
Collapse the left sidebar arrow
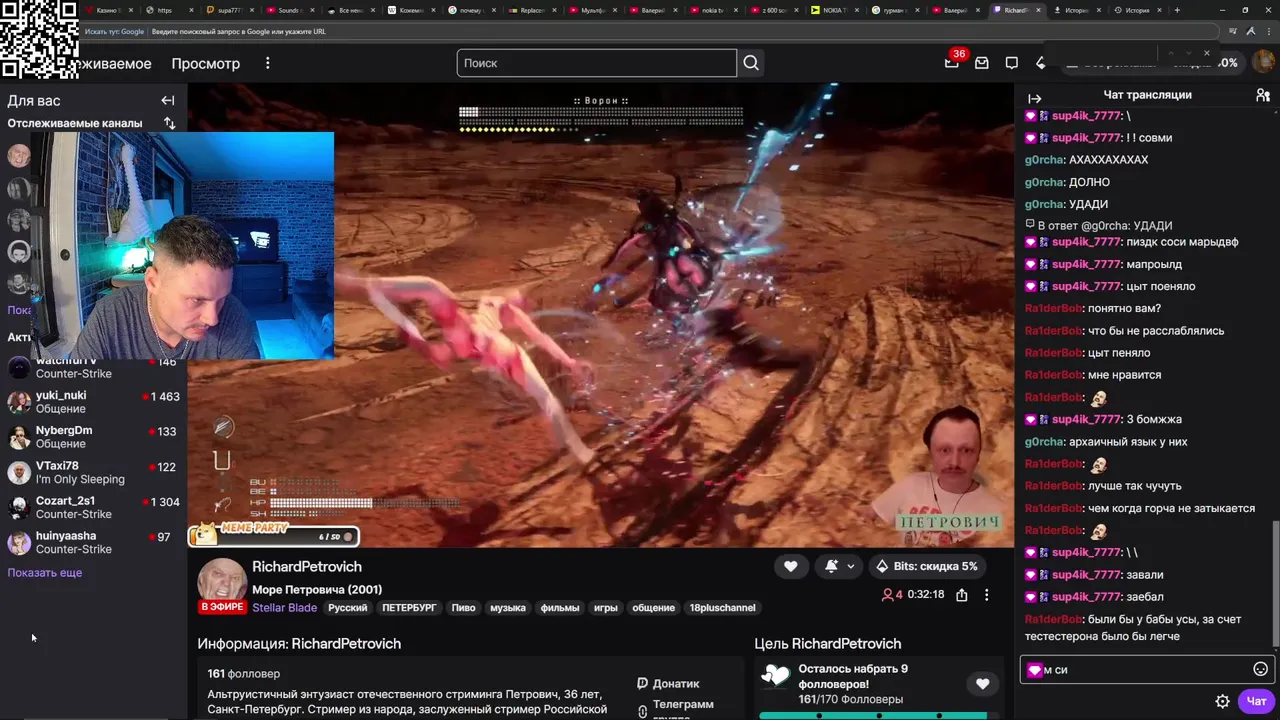click(x=168, y=101)
